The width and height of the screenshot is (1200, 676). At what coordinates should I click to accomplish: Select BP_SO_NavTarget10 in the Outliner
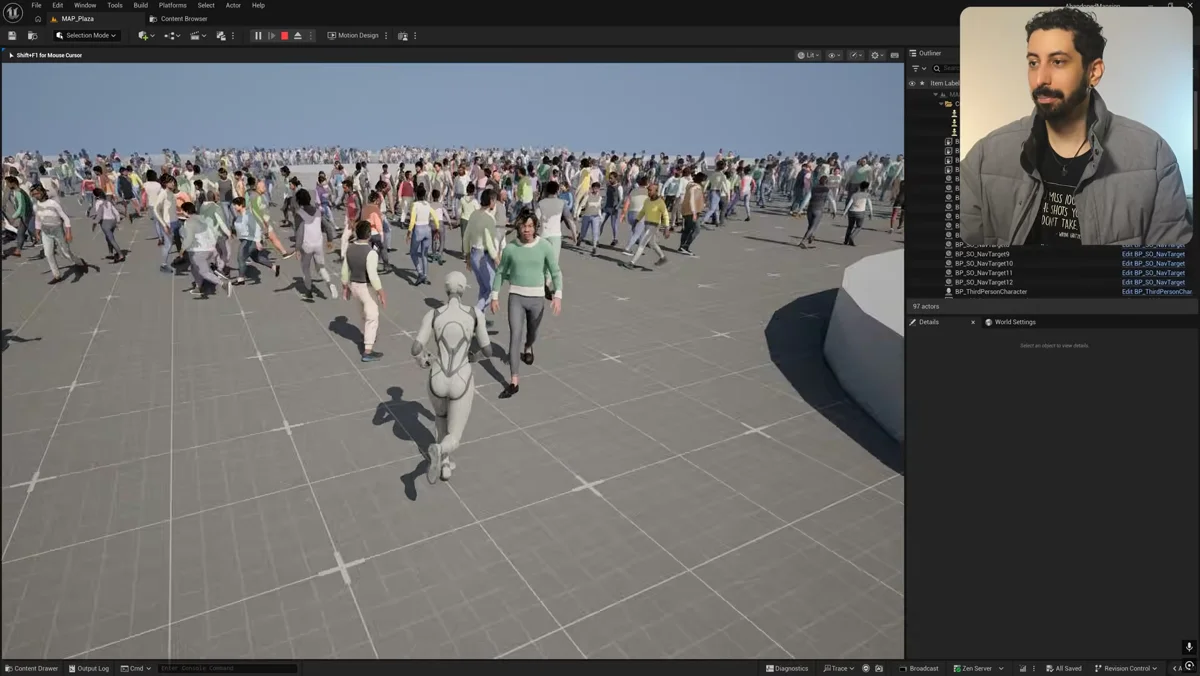pos(984,263)
